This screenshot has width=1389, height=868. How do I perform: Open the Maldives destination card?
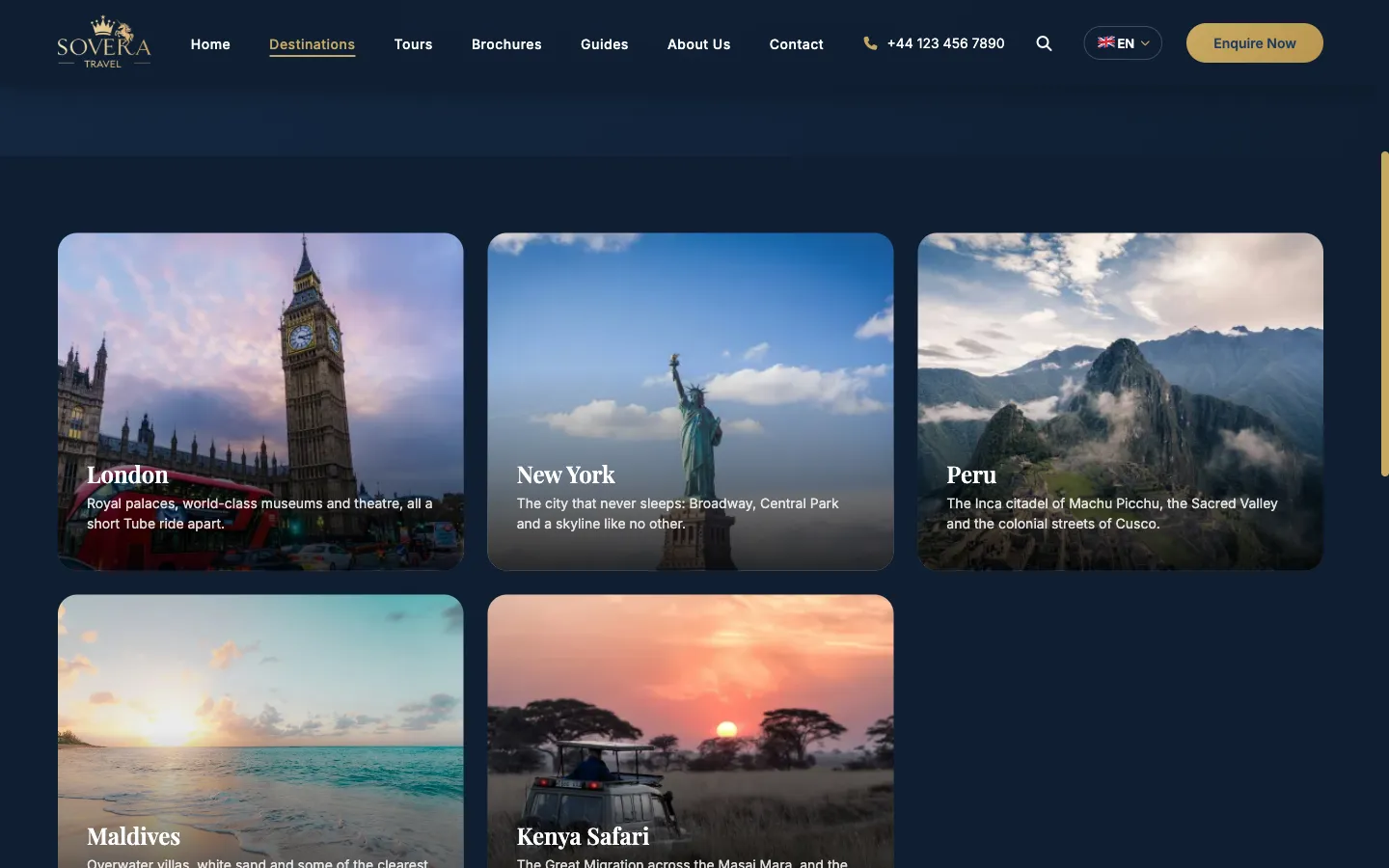(260, 731)
